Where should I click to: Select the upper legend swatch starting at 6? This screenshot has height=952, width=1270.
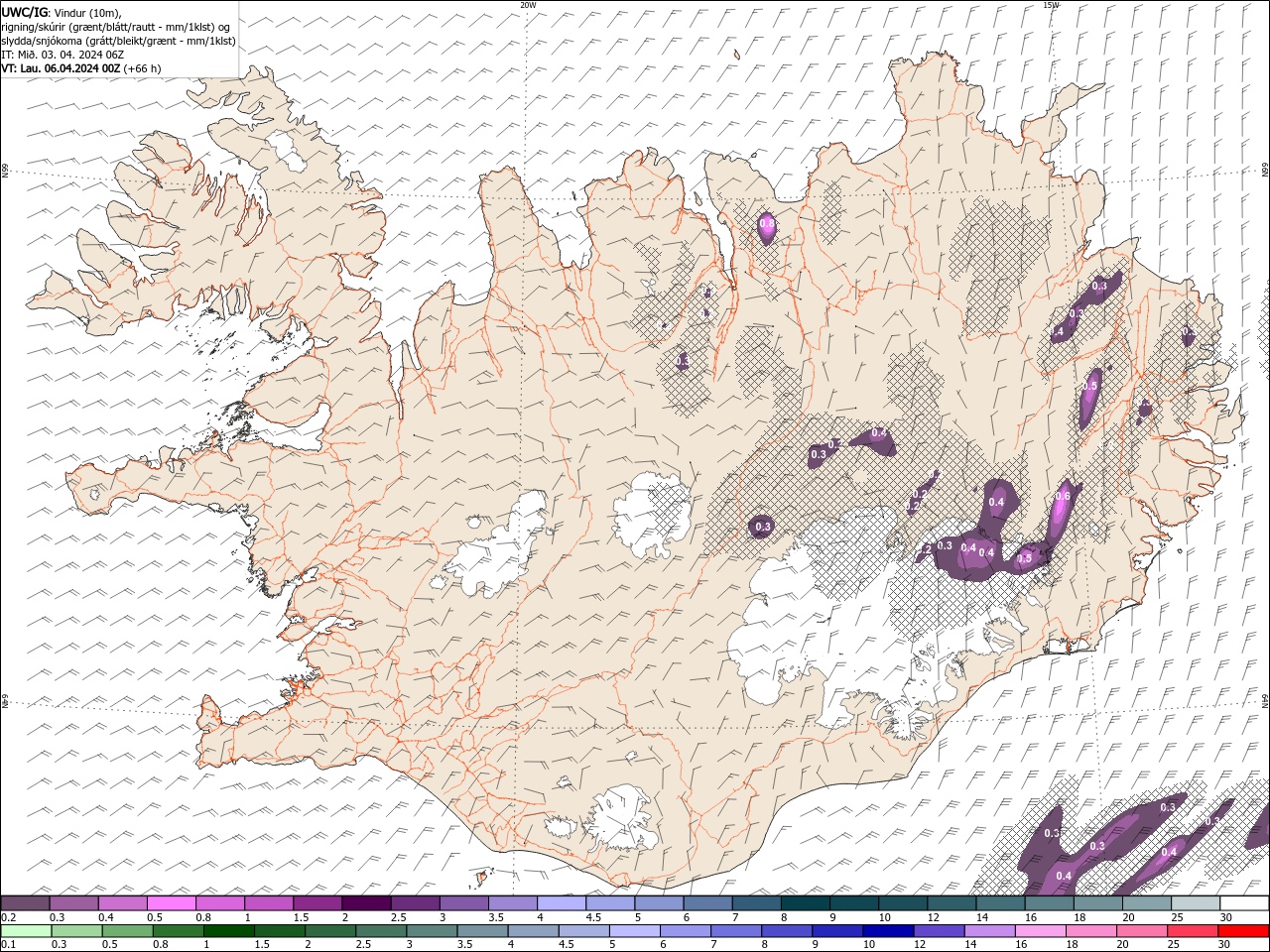click(x=707, y=903)
